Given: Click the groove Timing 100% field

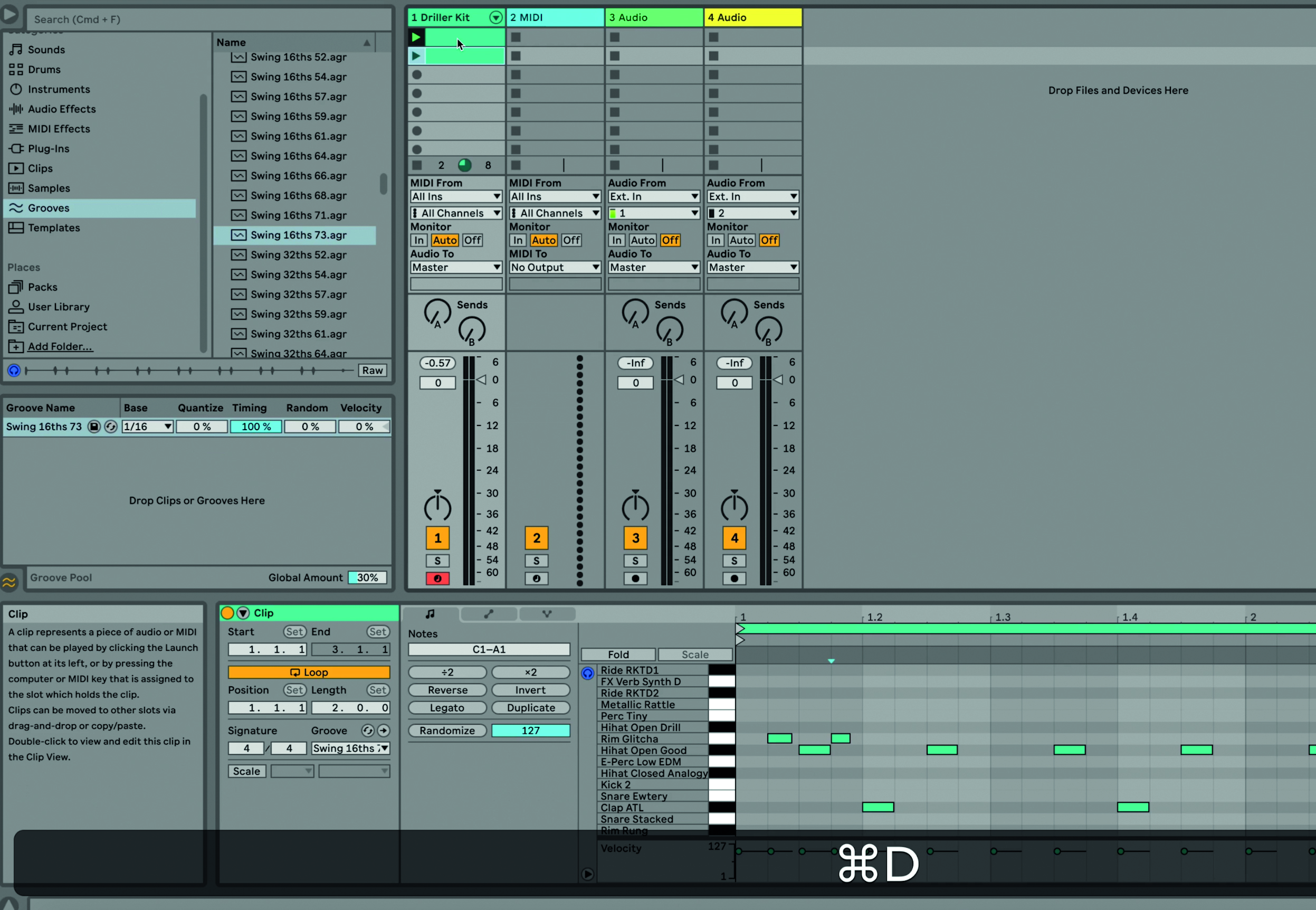Looking at the screenshot, I should pos(256,427).
